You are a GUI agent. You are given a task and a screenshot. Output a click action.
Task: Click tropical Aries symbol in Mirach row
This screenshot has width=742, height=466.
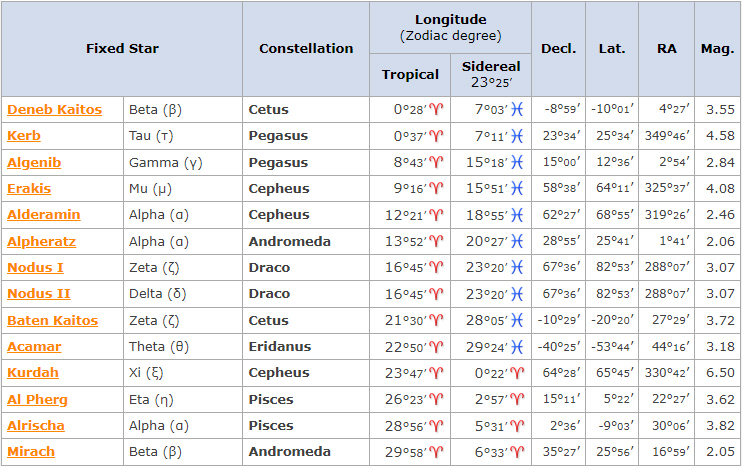click(435, 452)
